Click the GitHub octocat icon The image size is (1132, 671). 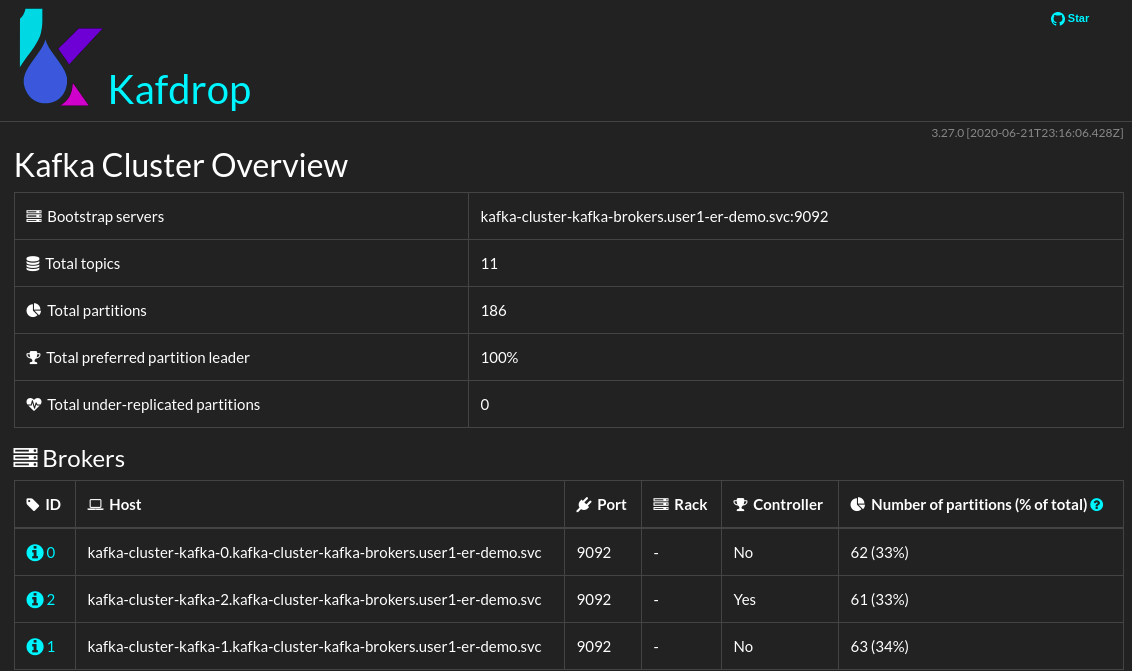pyautogui.click(x=1058, y=19)
